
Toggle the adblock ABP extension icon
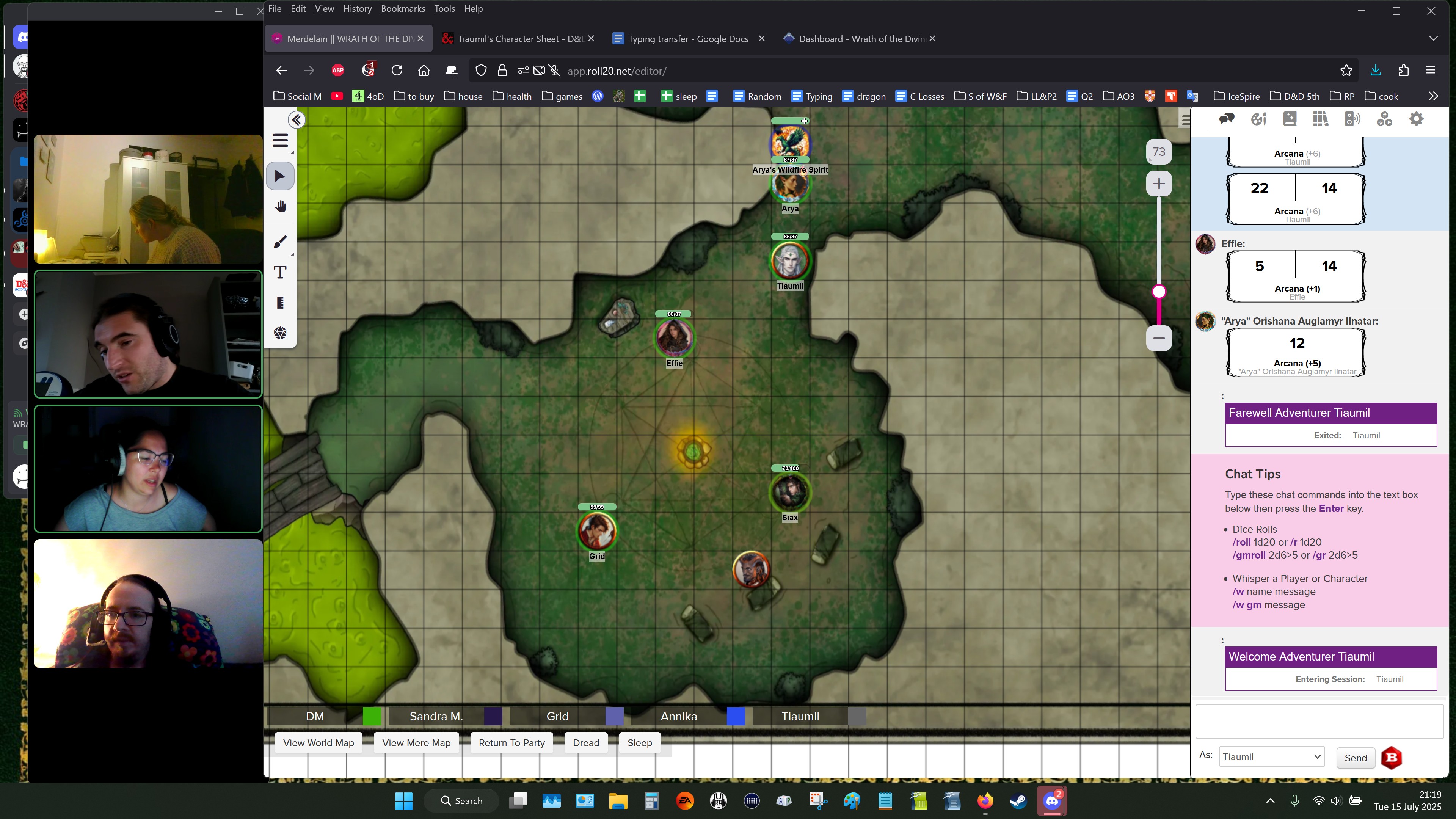tap(338, 71)
